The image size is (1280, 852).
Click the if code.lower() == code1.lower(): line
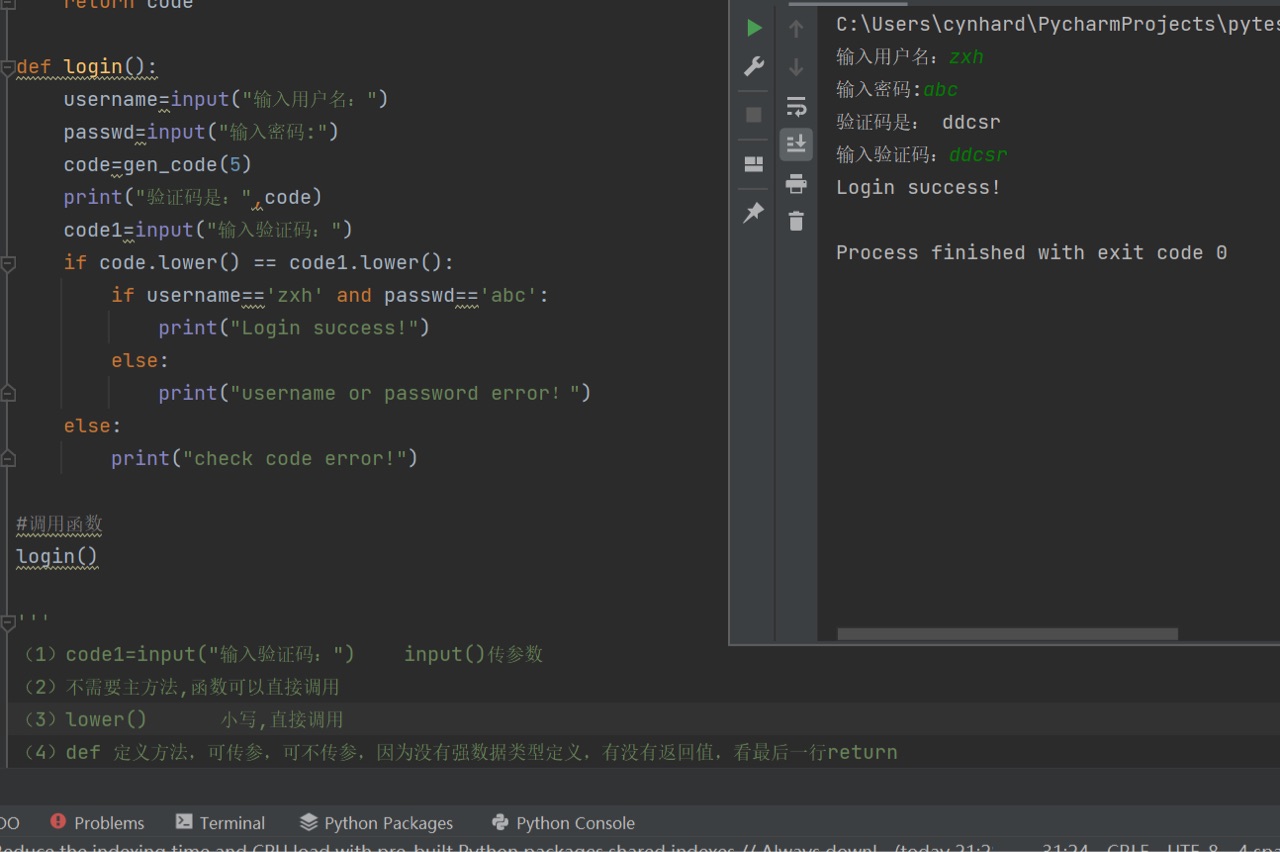[259, 263]
